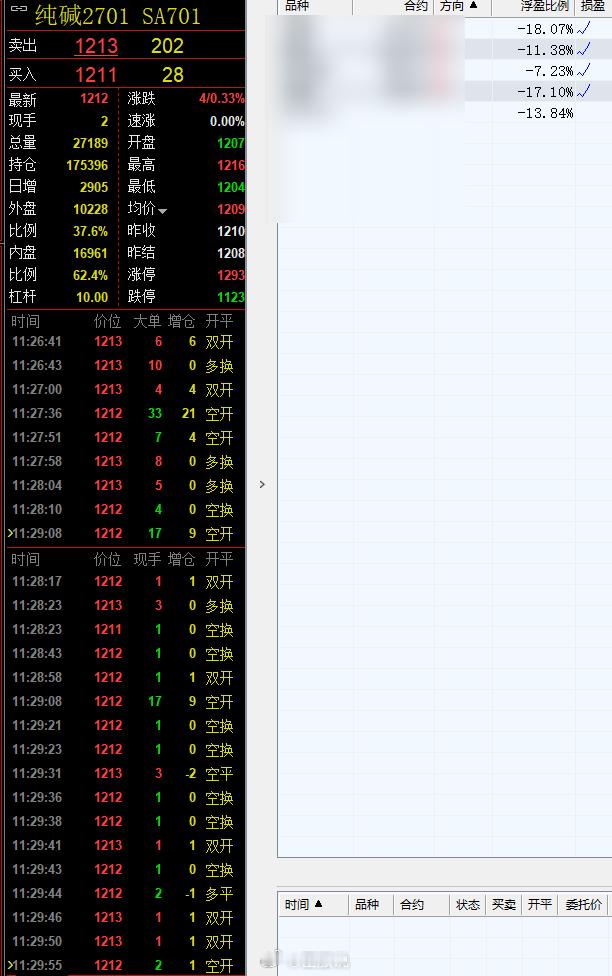Screen dimensions: 612x976
Task: Click the 持仓 value 175396
Action: pos(87,165)
